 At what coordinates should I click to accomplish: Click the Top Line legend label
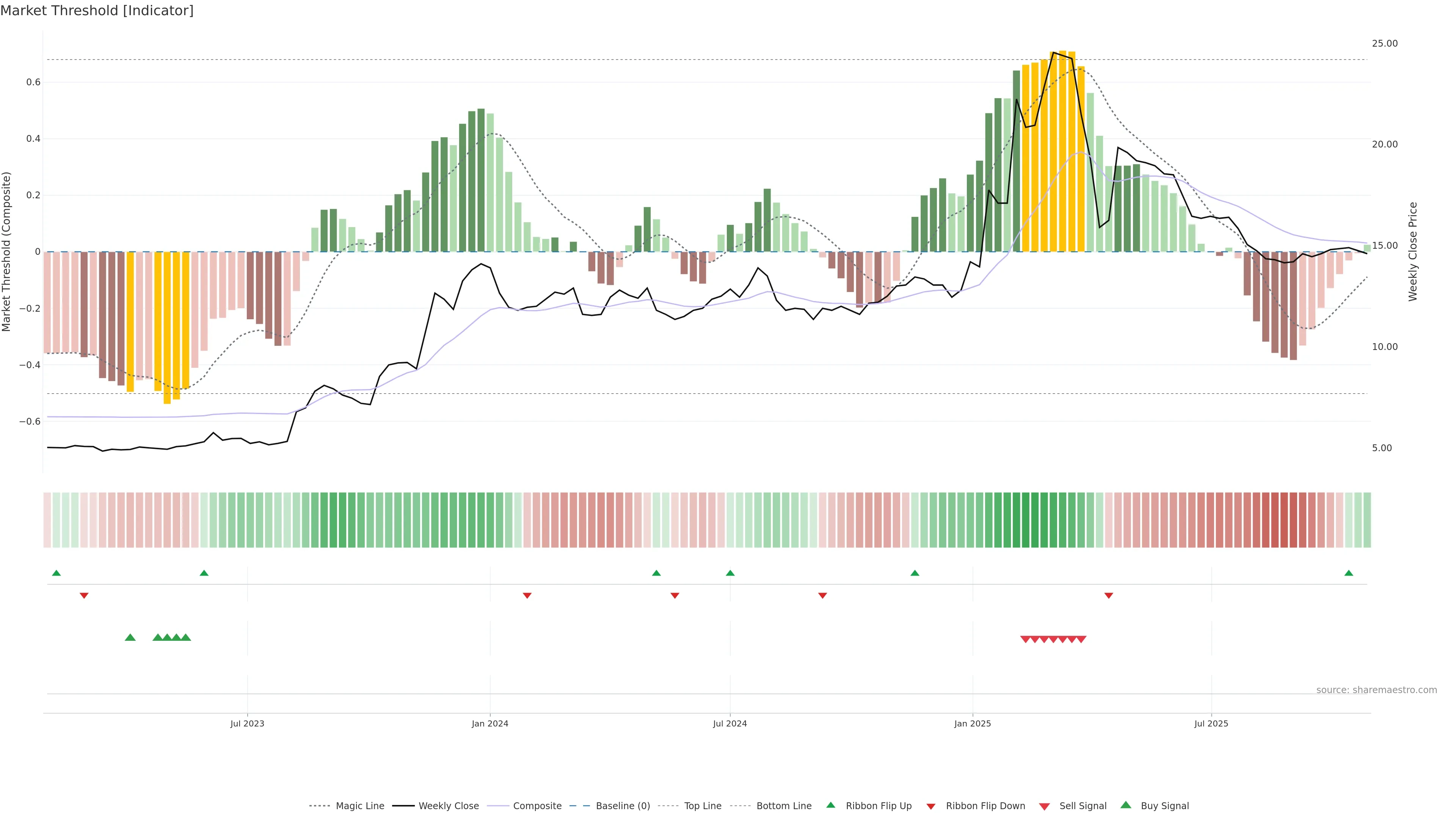[703, 806]
